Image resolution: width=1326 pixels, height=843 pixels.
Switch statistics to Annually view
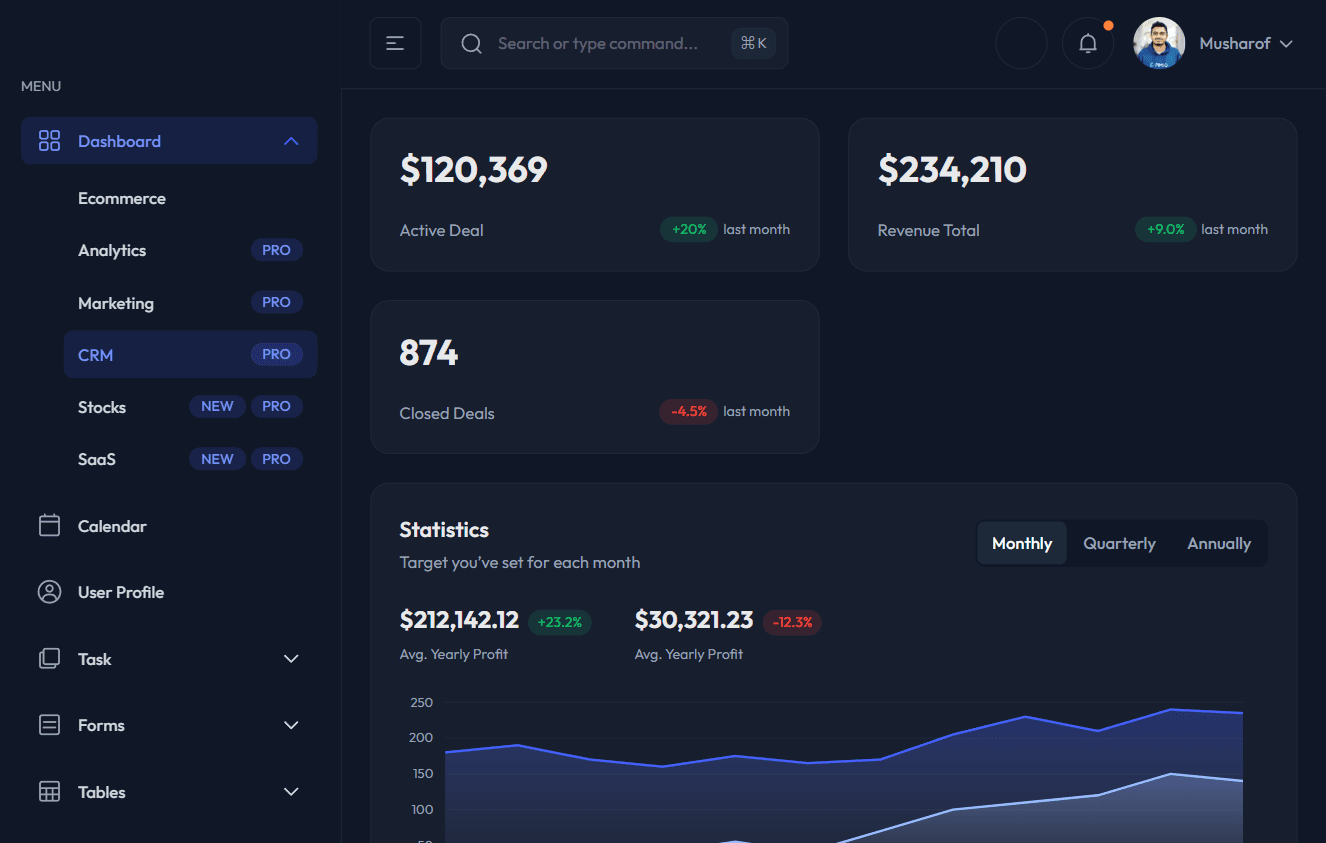(1218, 543)
